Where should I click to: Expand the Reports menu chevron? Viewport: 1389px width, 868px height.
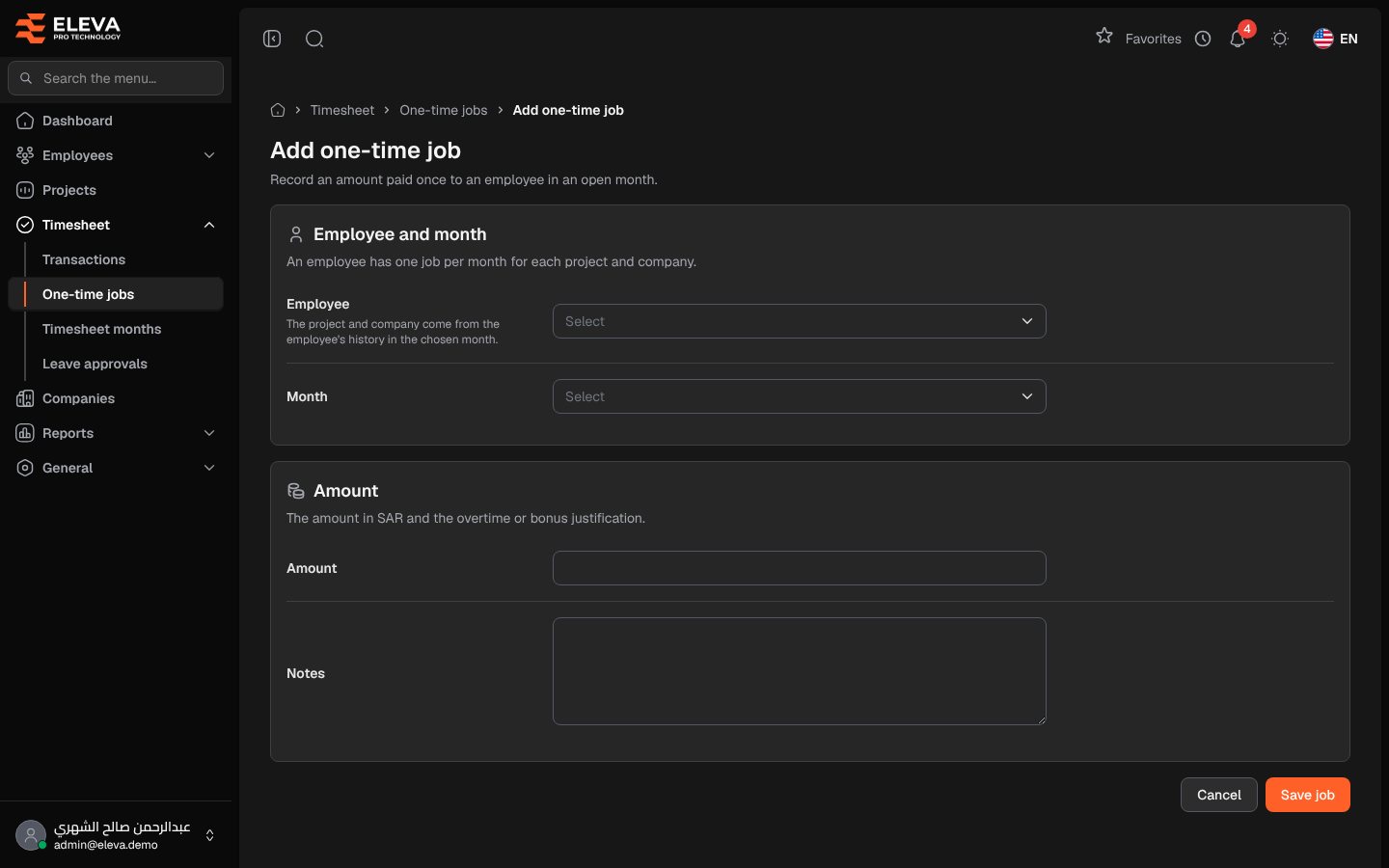209,433
